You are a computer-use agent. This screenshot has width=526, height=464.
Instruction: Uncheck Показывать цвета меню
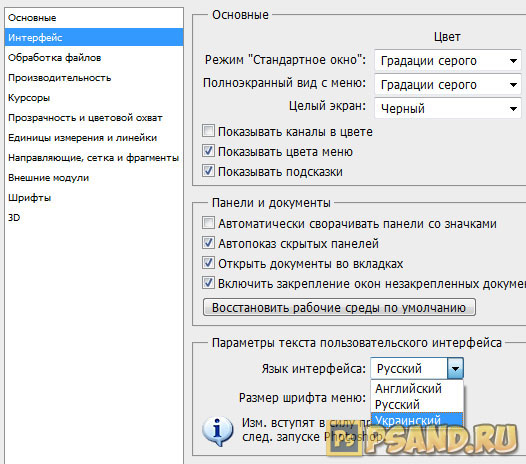(x=208, y=151)
